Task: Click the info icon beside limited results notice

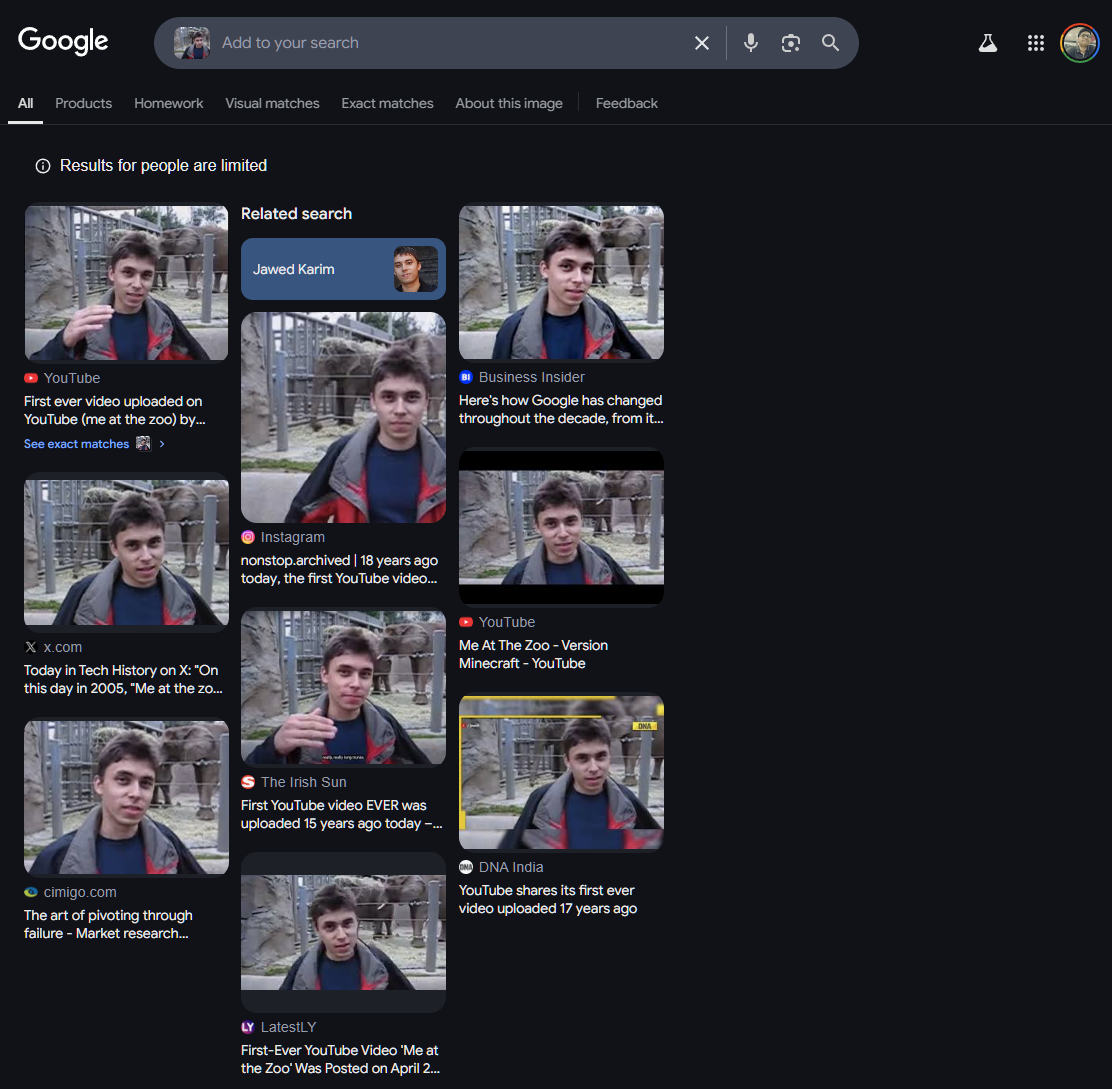Action: (x=43, y=166)
